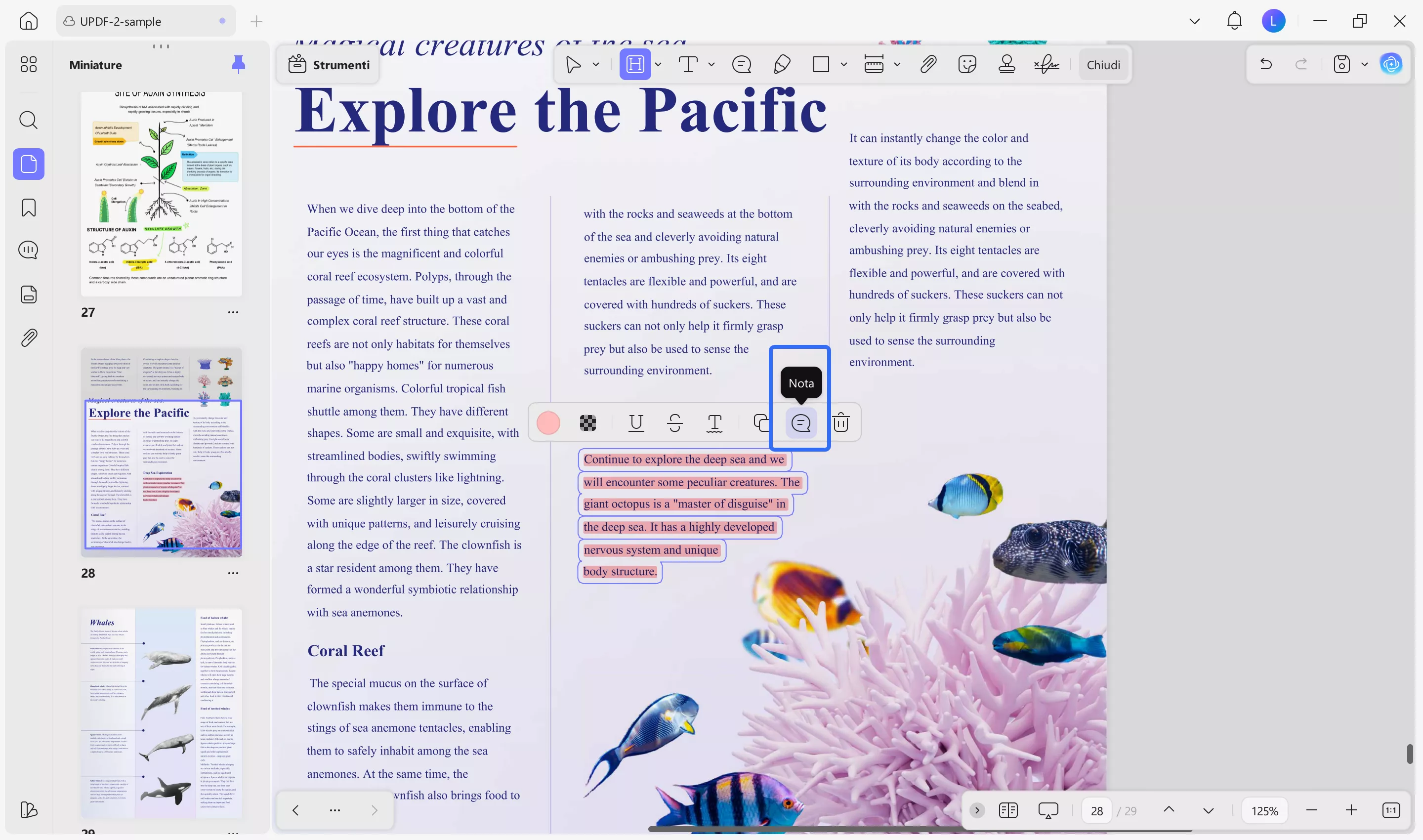Open search in the left sidebar
The image size is (1423, 840).
pos(28,120)
